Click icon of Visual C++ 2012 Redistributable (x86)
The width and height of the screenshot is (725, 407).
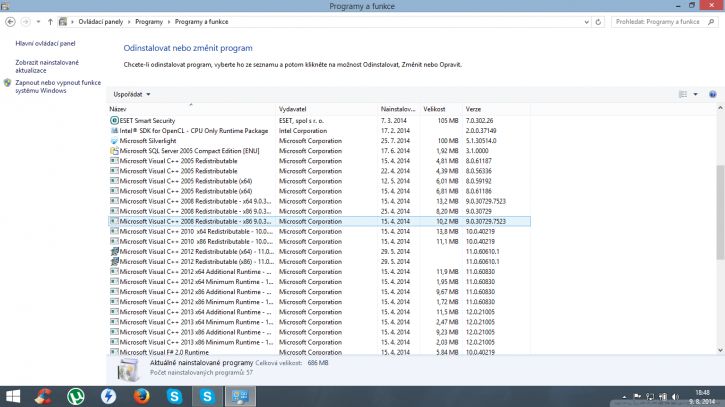114,262
